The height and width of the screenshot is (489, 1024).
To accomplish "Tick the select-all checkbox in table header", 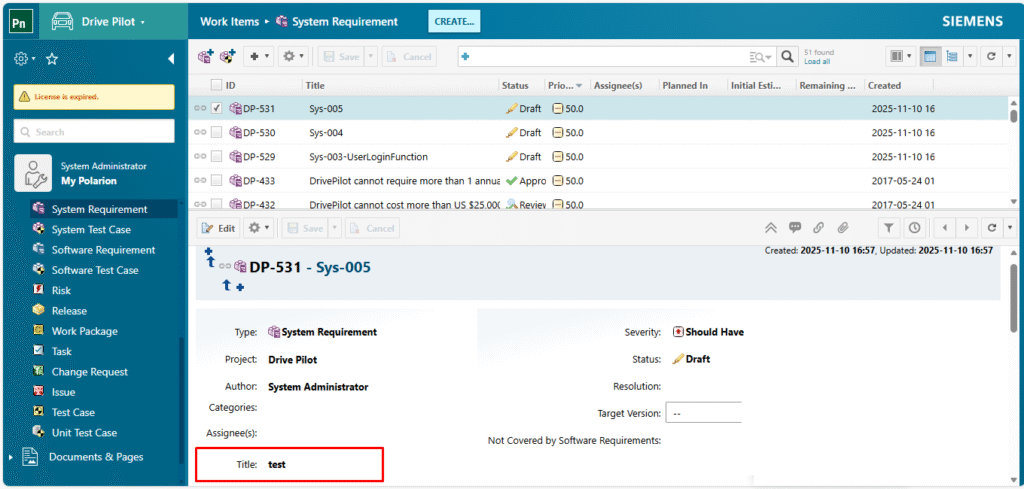I will [x=217, y=85].
